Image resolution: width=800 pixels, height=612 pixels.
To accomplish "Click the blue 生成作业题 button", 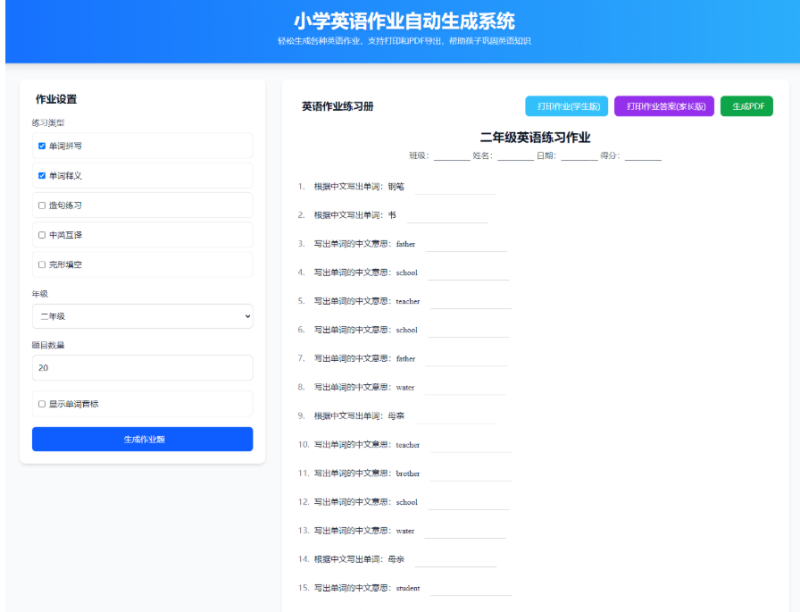I will 142,439.
